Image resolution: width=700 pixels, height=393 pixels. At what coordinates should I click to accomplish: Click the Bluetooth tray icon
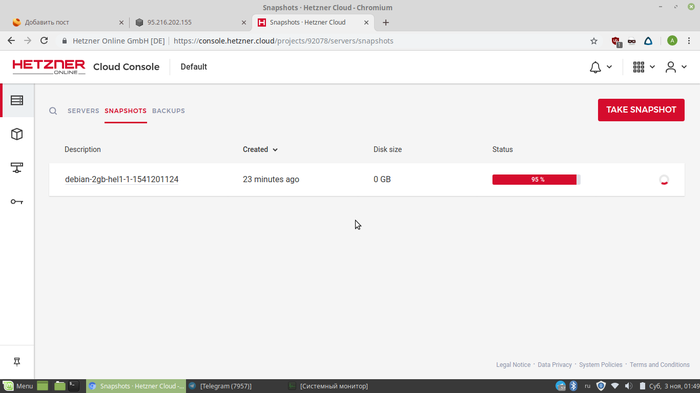pos(574,386)
